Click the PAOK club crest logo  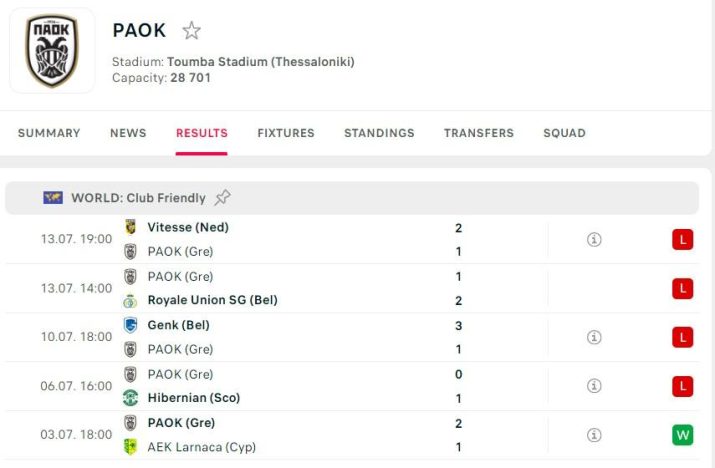point(52,51)
